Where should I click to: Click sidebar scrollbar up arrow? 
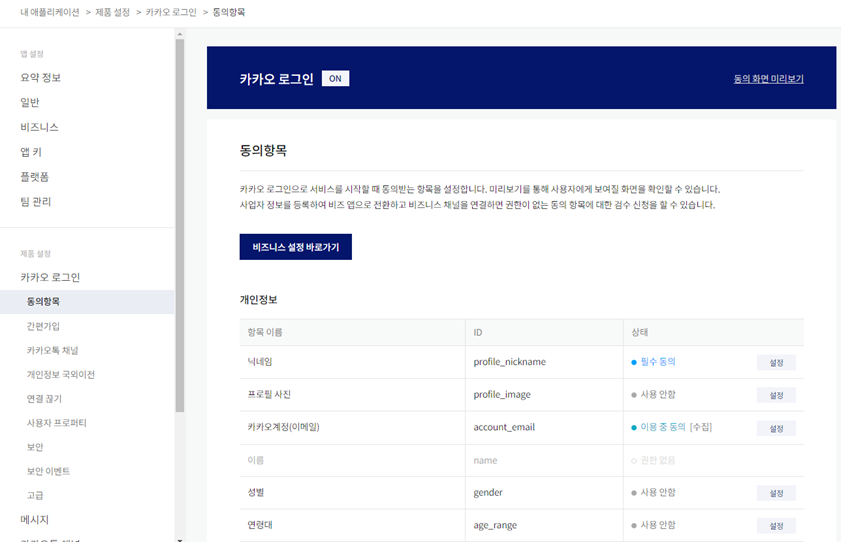tap(180, 34)
